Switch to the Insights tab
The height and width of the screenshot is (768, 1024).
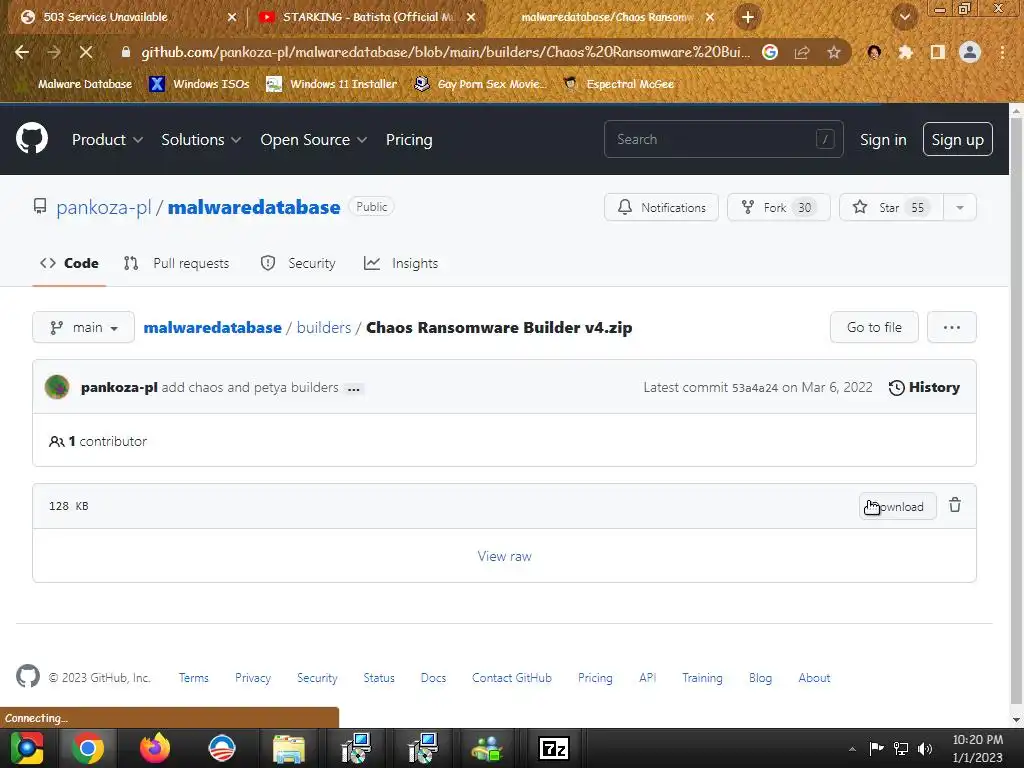click(401, 263)
